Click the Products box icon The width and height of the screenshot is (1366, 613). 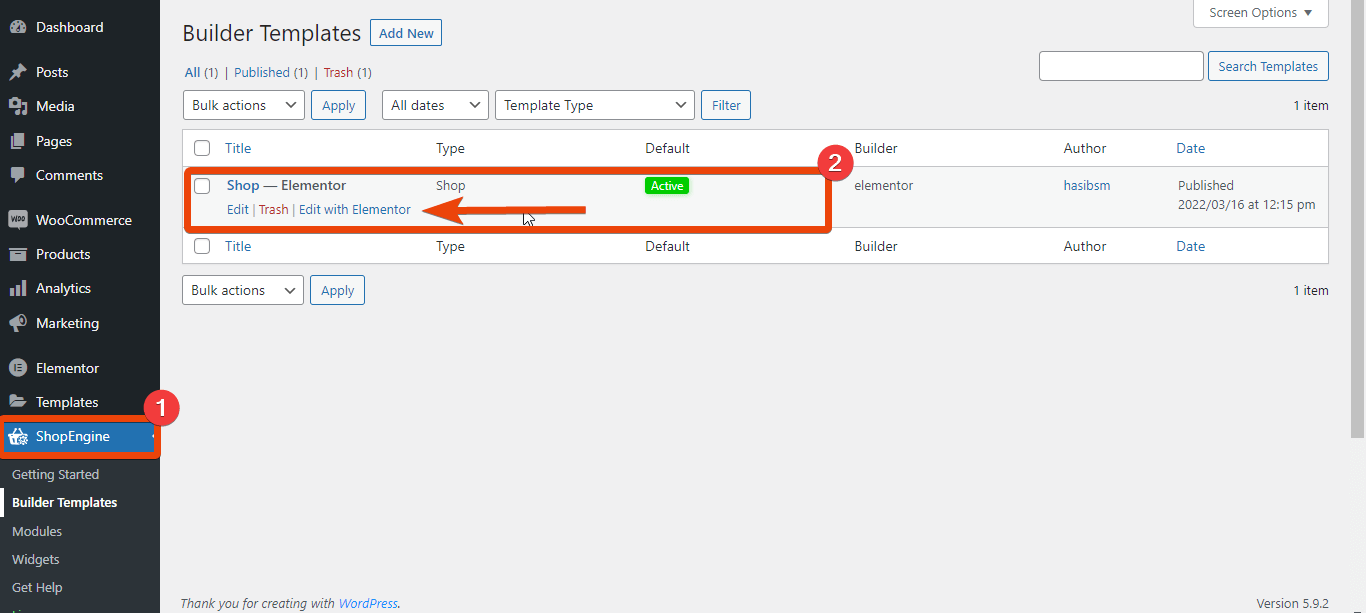(17, 254)
